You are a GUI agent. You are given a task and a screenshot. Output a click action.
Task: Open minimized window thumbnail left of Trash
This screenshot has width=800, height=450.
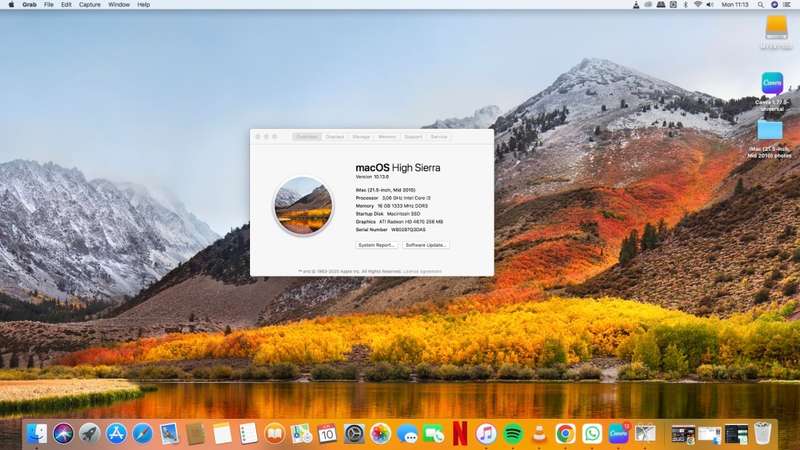tap(736, 434)
